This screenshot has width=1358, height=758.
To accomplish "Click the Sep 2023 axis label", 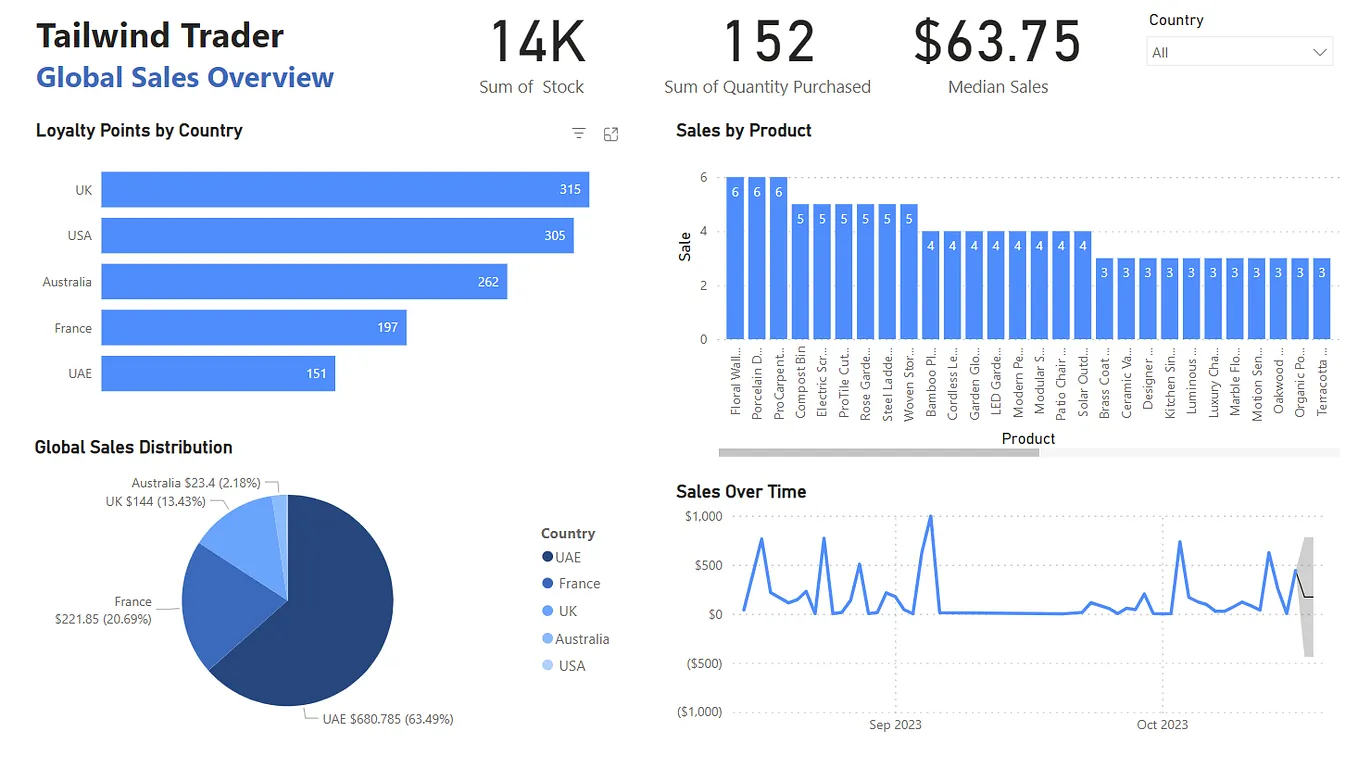I will click(895, 724).
